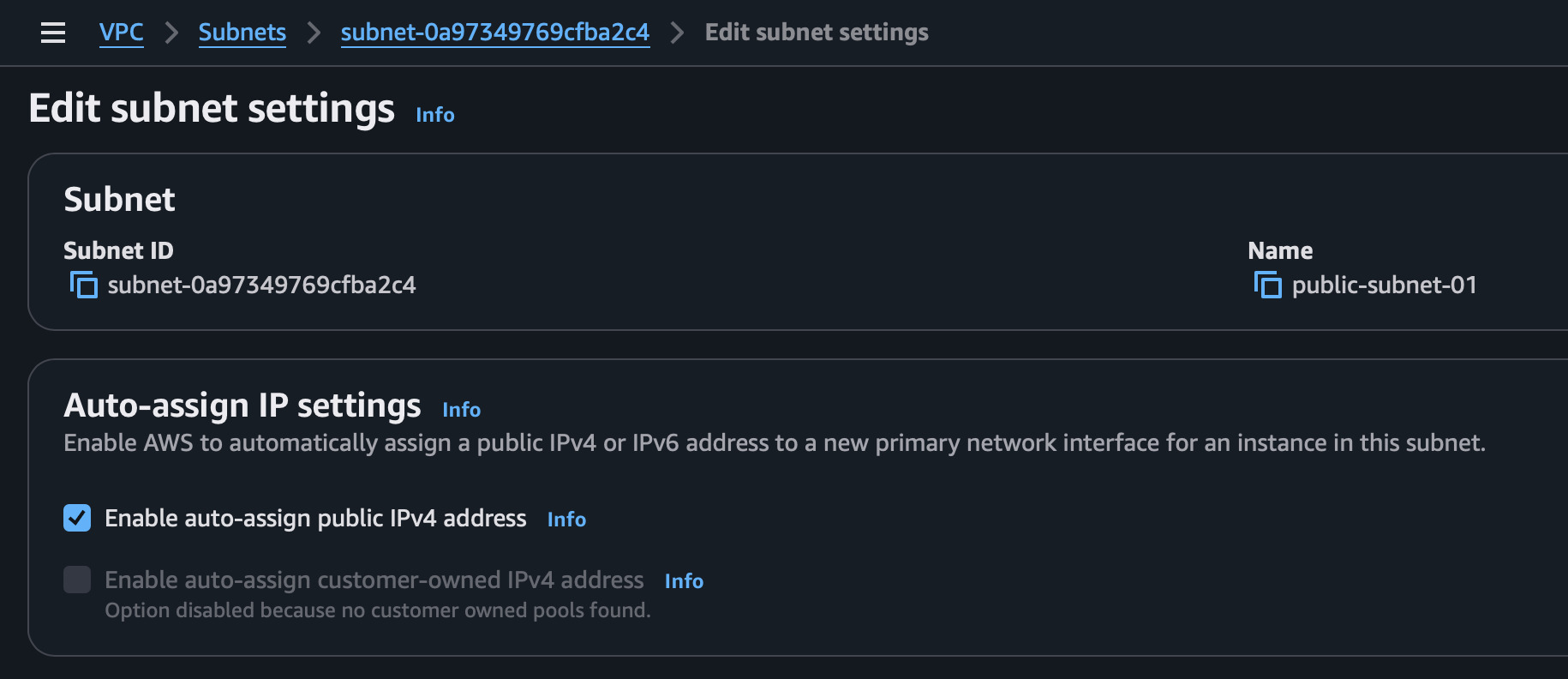1568x679 pixels.
Task: Show Info for Auto-assign IP settings
Action: pyautogui.click(x=461, y=410)
